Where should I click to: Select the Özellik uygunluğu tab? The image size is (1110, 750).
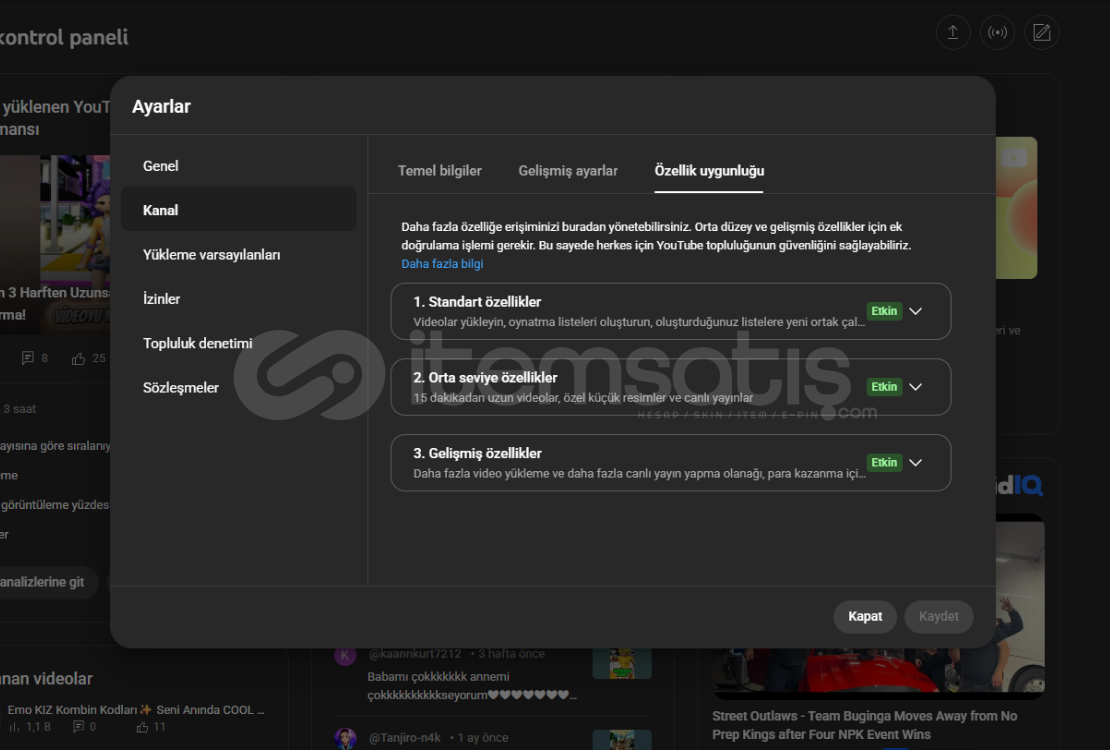tap(709, 171)
